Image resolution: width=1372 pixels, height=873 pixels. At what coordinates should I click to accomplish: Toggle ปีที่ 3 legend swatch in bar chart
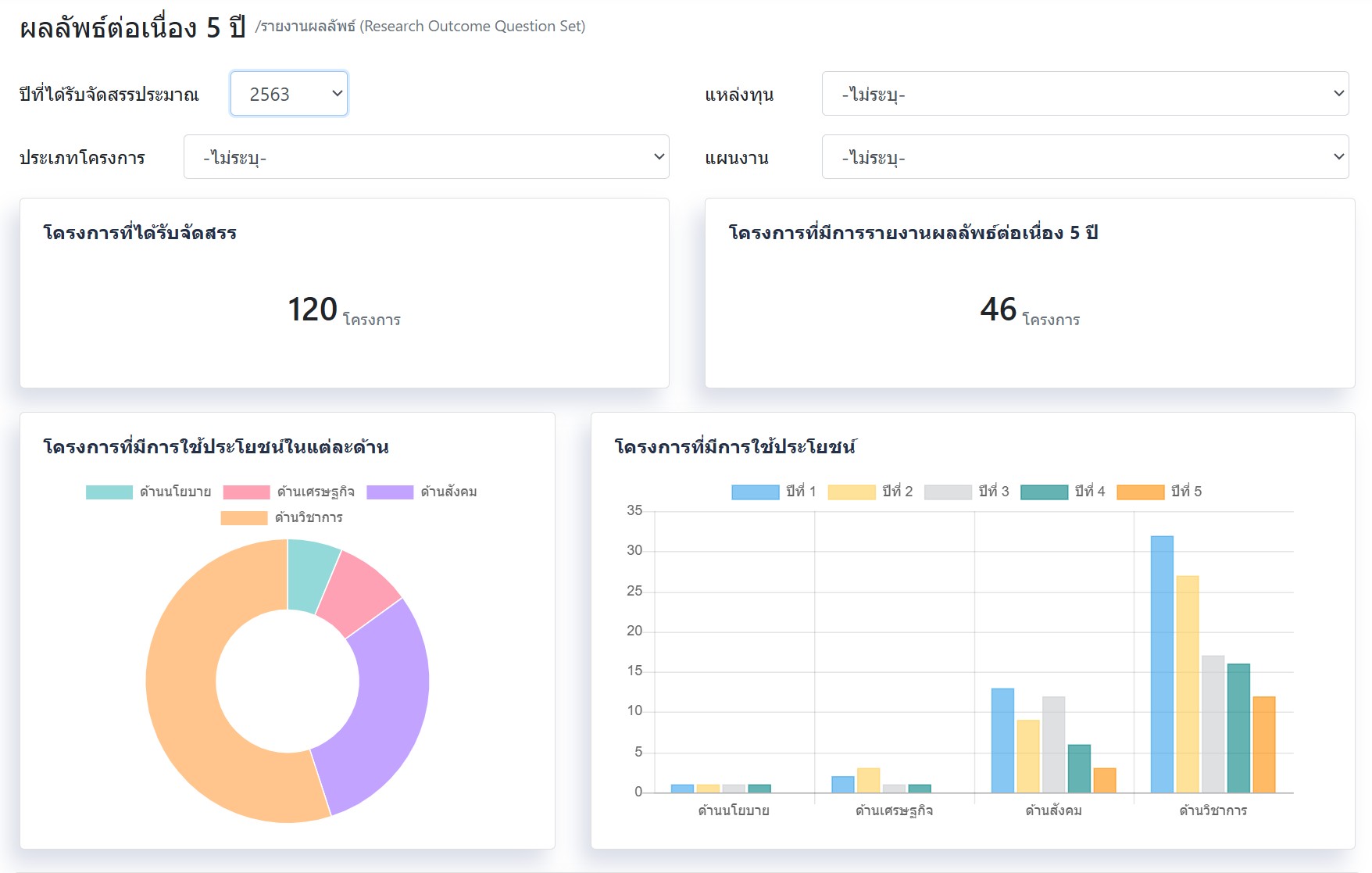(948, 492)
